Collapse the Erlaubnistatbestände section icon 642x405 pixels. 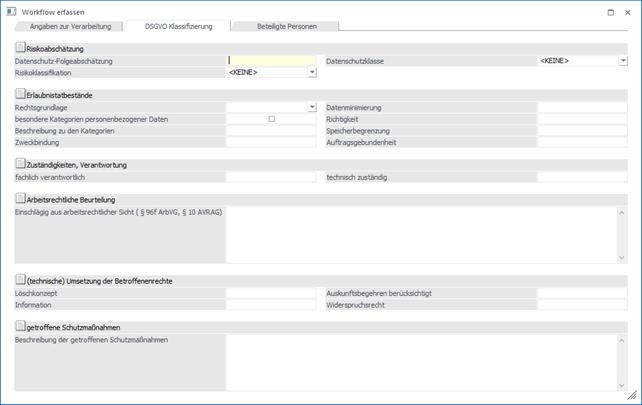coord(21,93)
